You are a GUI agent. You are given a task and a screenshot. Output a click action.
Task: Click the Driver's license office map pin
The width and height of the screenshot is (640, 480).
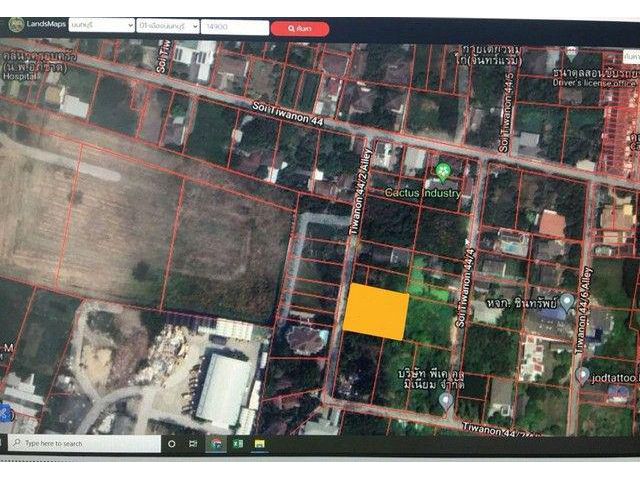572,54
